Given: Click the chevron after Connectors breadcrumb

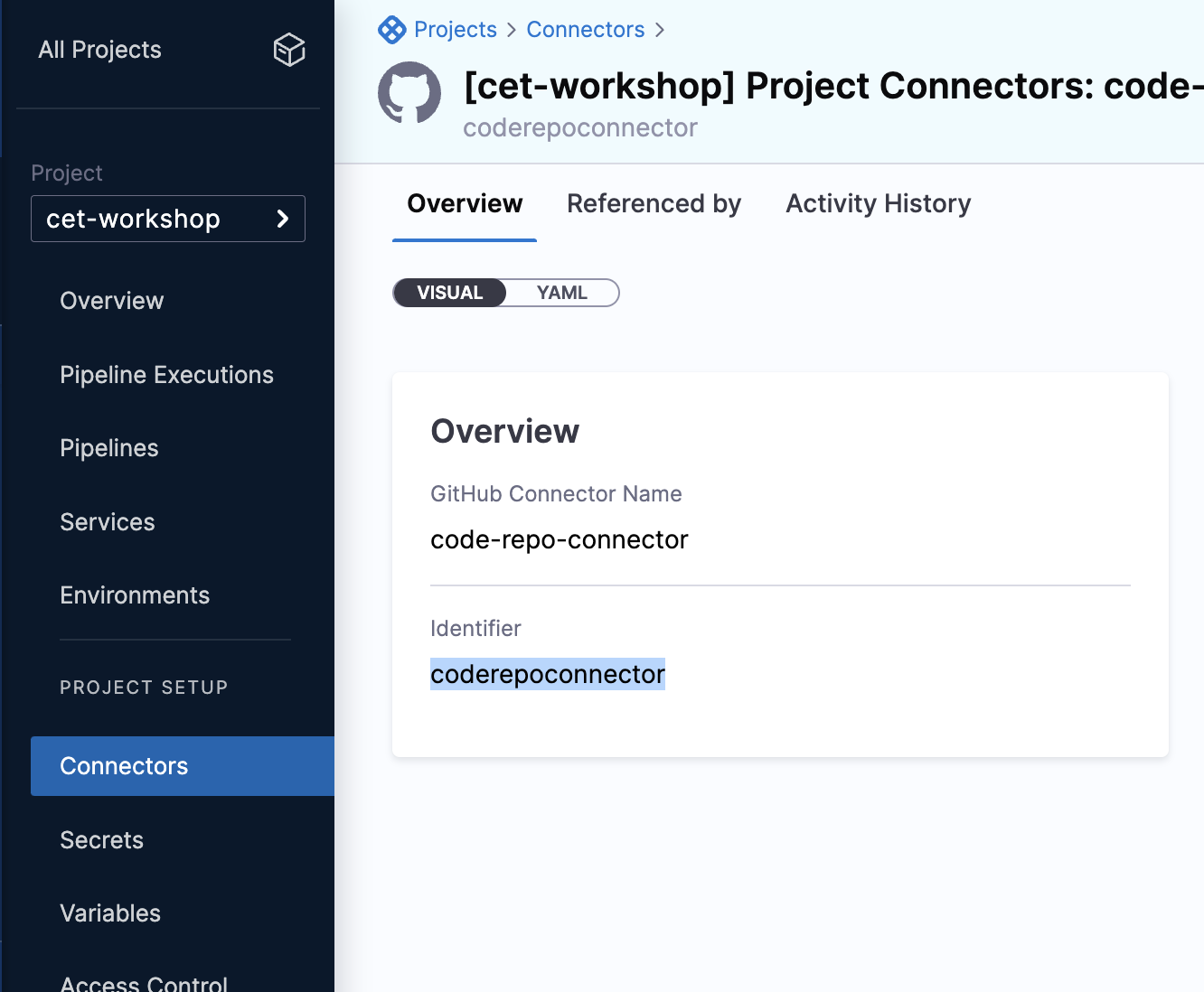Looking at the screenshot, I should click(660, 30).
